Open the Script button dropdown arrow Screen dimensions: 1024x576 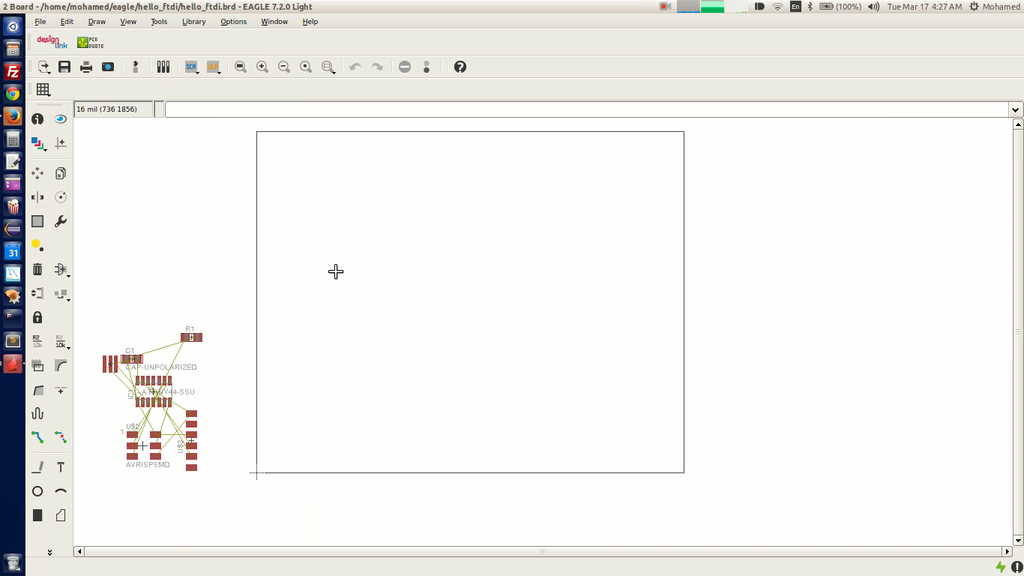pyautogui.click(x=197, y=72)
